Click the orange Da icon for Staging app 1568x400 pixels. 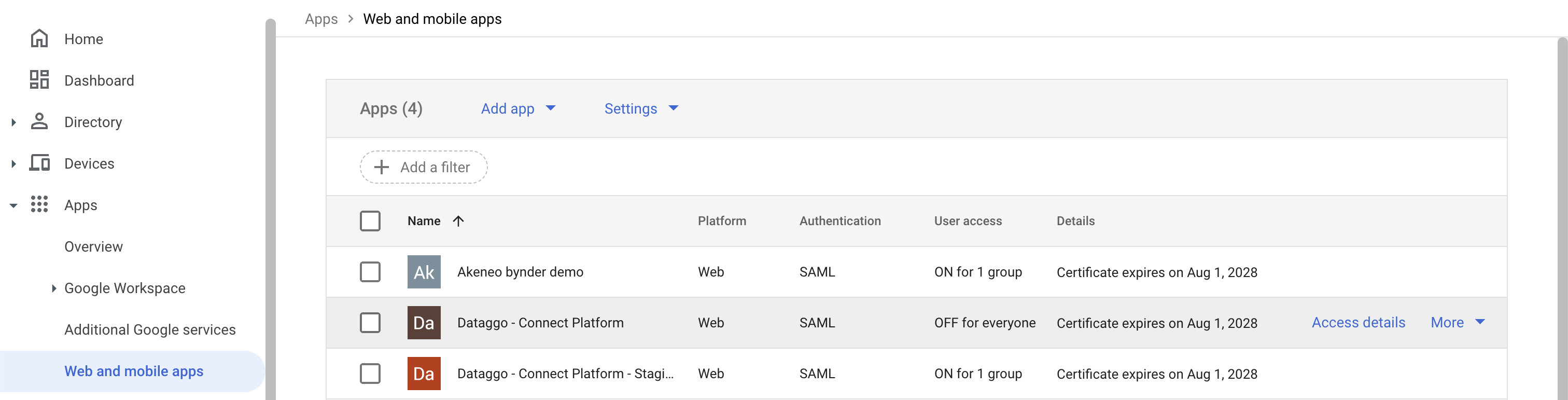tap(424, 373)
